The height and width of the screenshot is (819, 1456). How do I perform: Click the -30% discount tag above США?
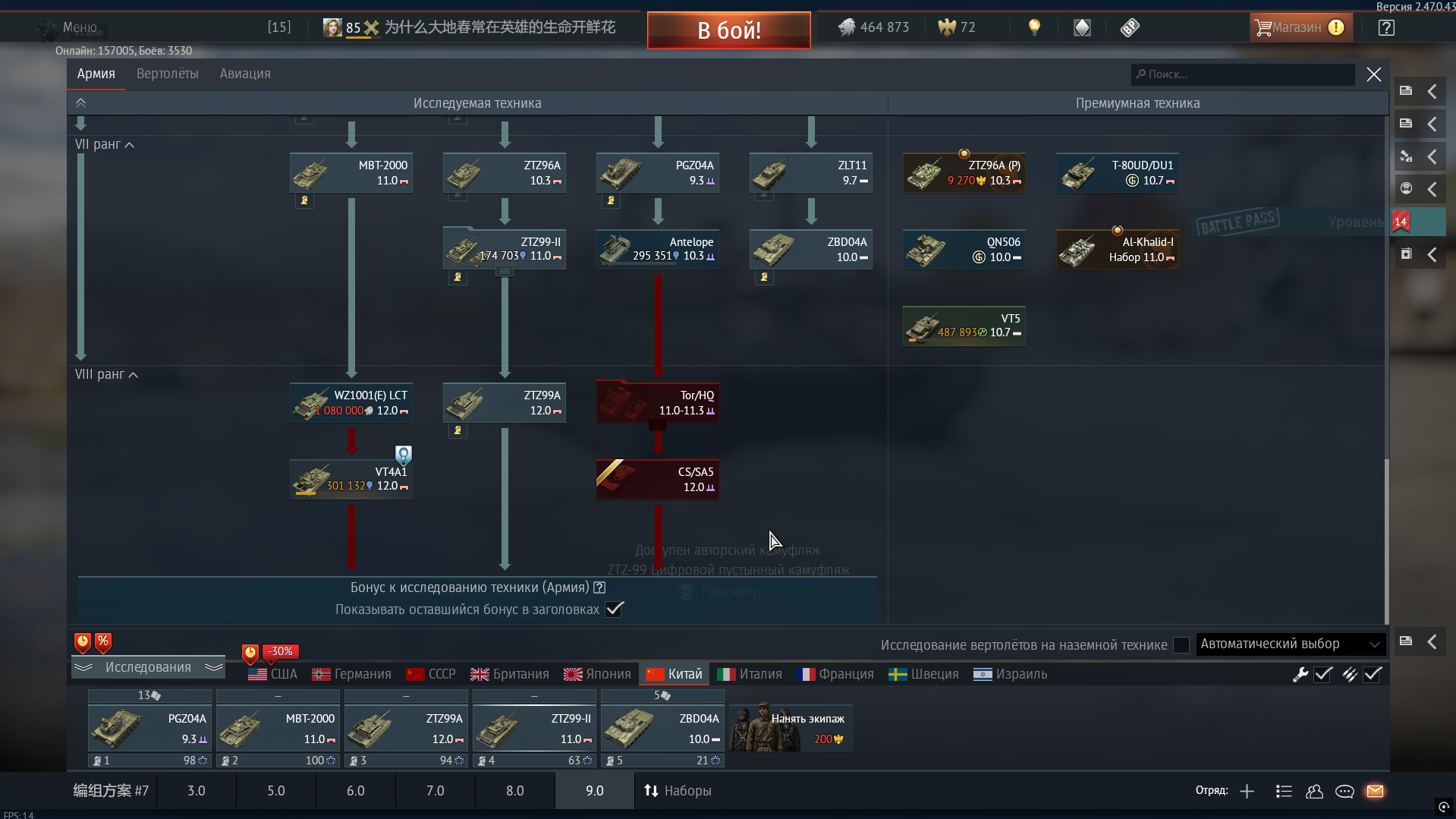[x=281, y=651]
